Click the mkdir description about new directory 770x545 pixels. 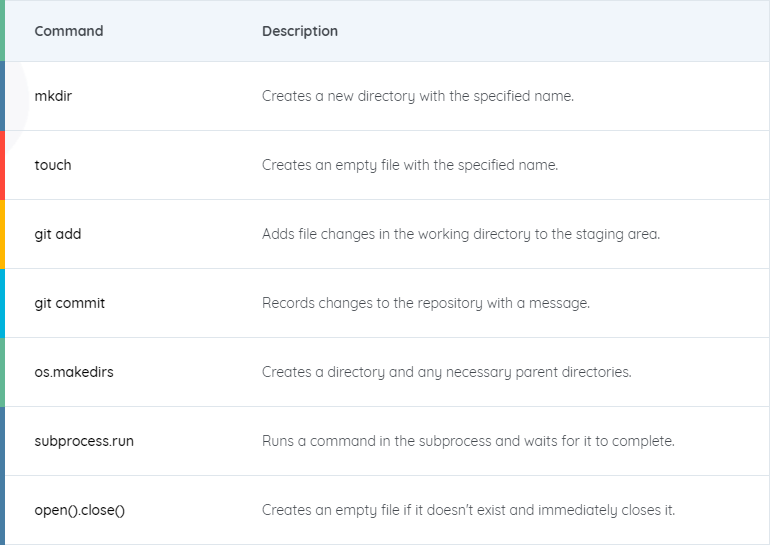tap(418, 96)
